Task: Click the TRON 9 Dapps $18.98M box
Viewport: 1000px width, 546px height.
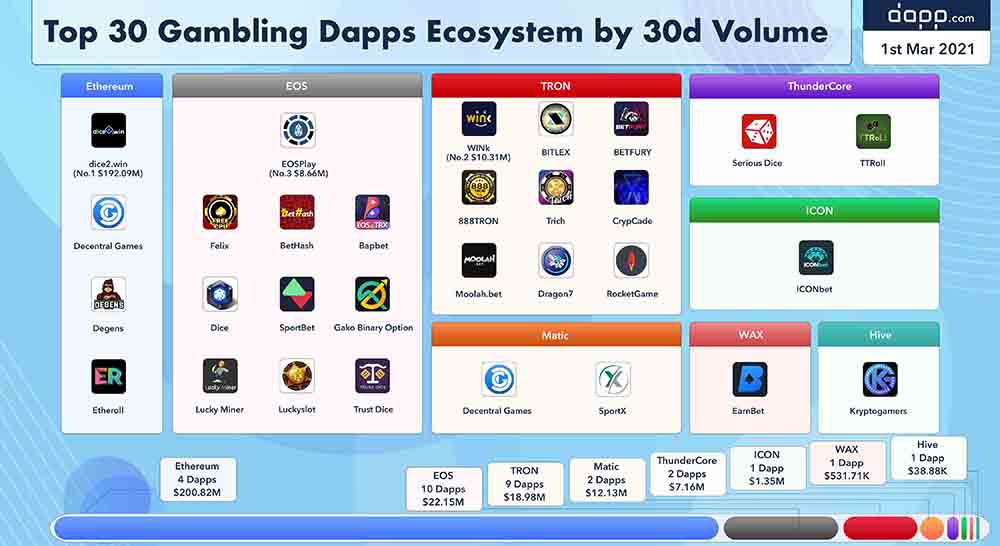Action: click(x=525, y=483)
